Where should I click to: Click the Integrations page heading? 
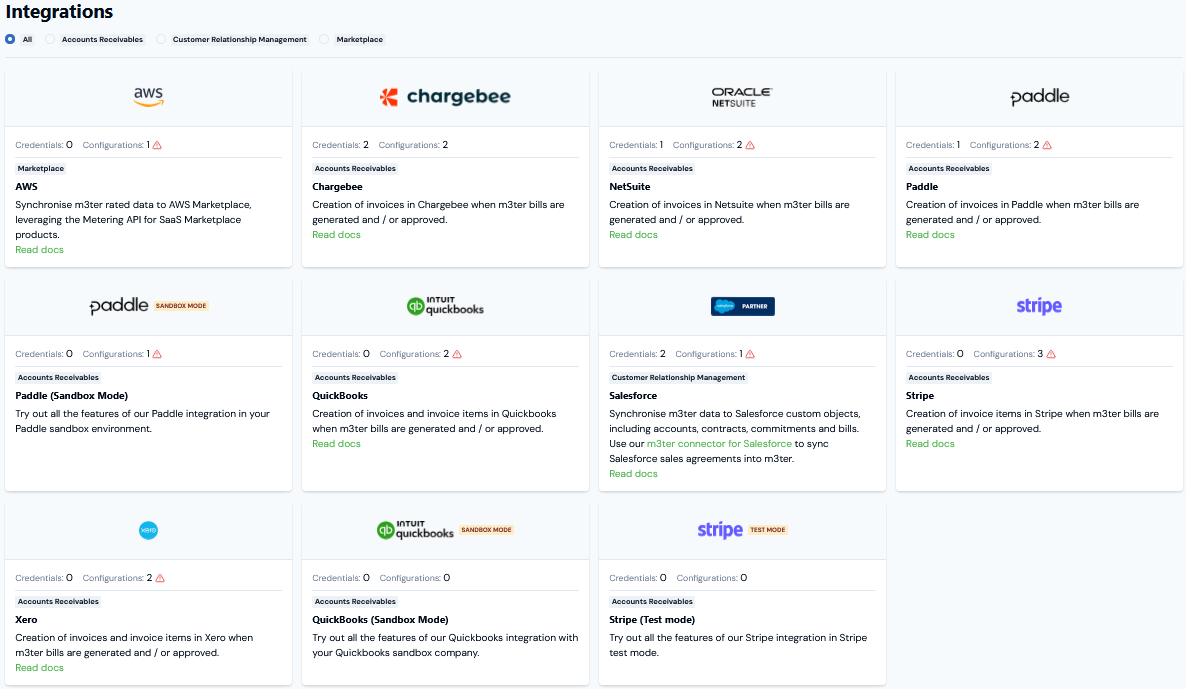pos(59,12)
